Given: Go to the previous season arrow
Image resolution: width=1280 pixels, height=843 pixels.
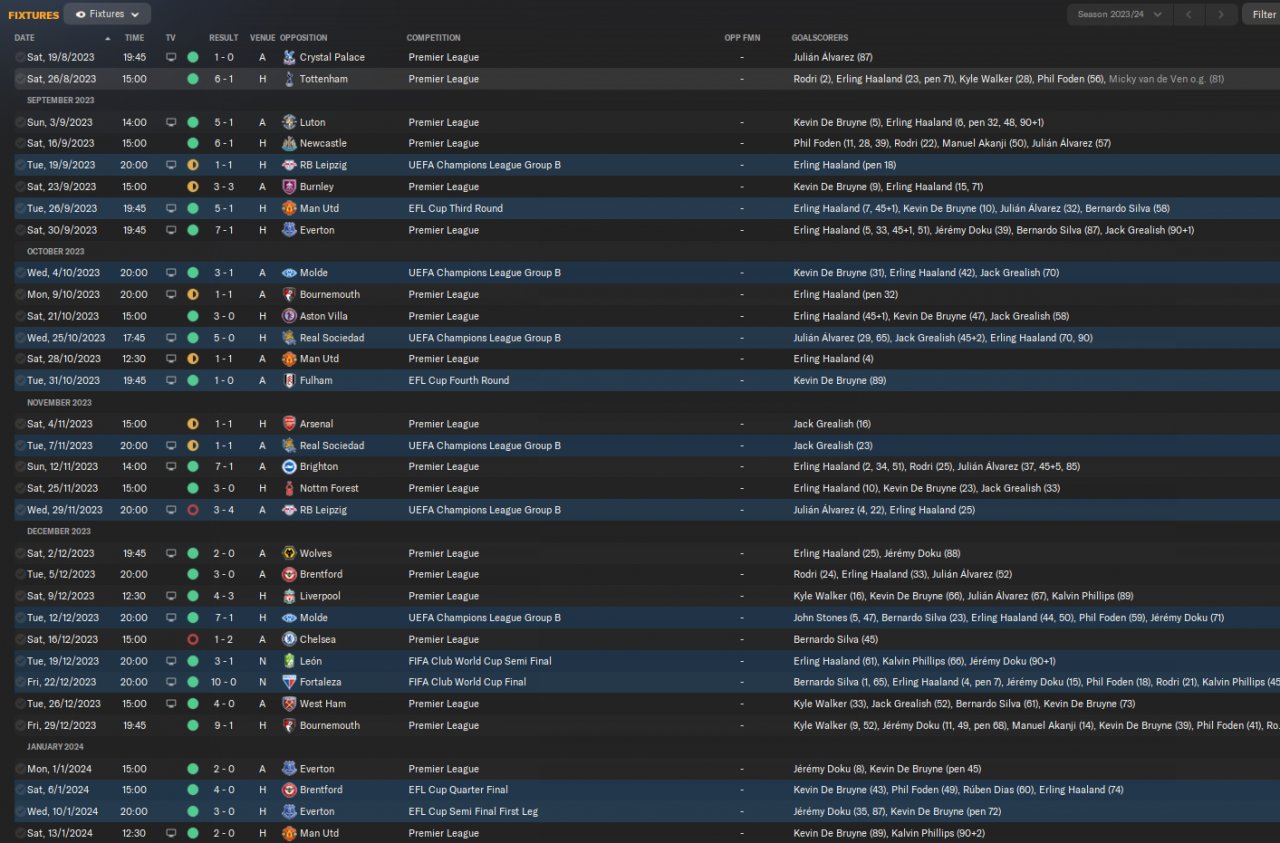Looking at the screenshot, I should (1189, 14).
